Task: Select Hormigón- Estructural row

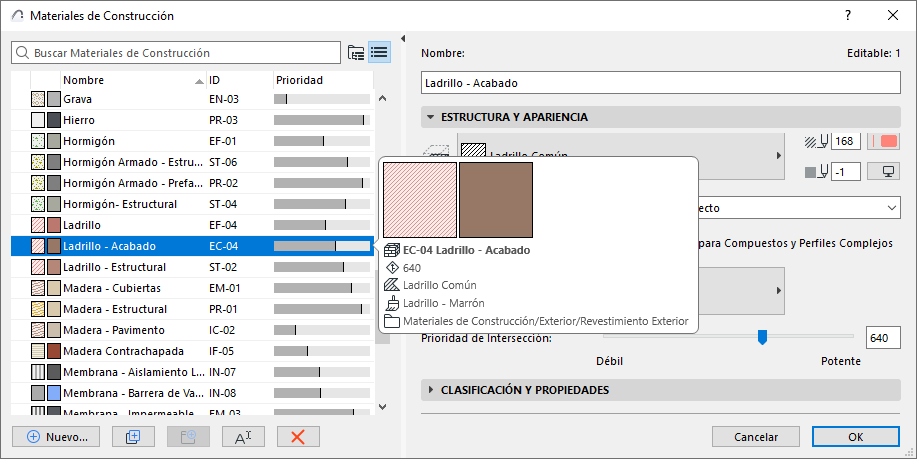Action: (x=192, y=204)
